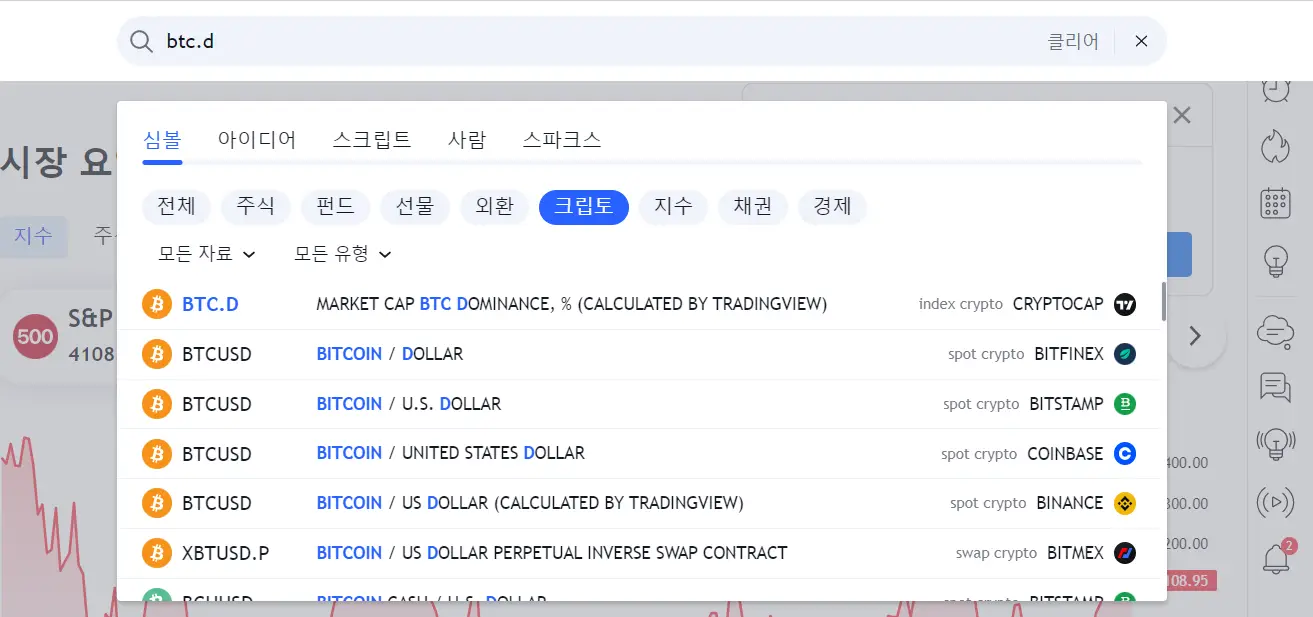Screen dimensions: 1313x617
Task: Select the 외환 filter chip
Action: tap(494, 207)
